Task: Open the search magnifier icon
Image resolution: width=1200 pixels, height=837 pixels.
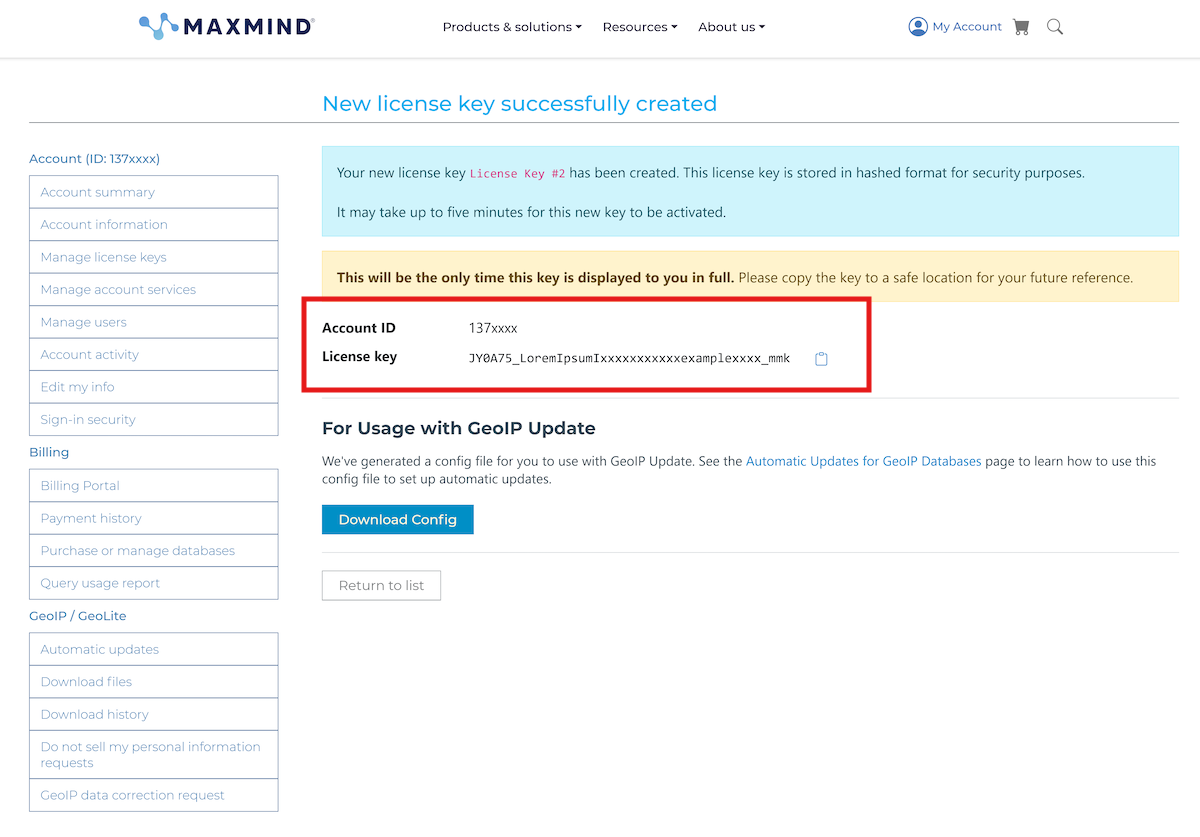Action: point(1055,27)
